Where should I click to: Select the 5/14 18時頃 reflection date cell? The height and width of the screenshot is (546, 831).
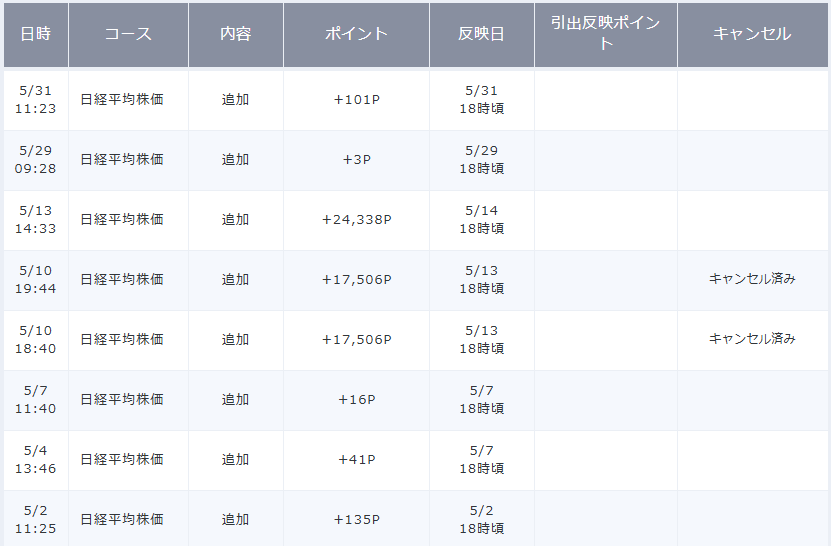point(482,219)
